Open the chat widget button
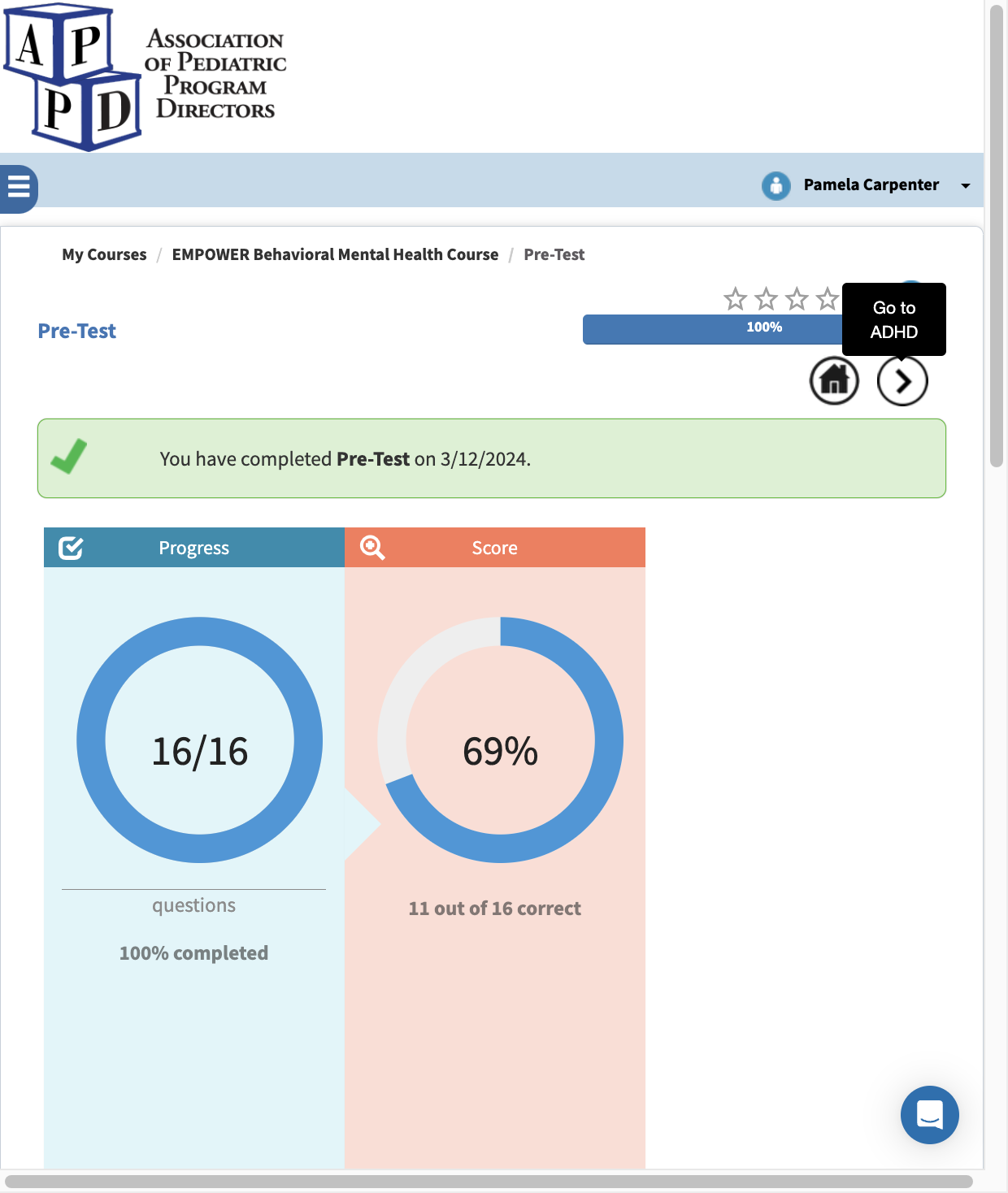Screen dimensions: 1008x1193 coord(930,1115)
